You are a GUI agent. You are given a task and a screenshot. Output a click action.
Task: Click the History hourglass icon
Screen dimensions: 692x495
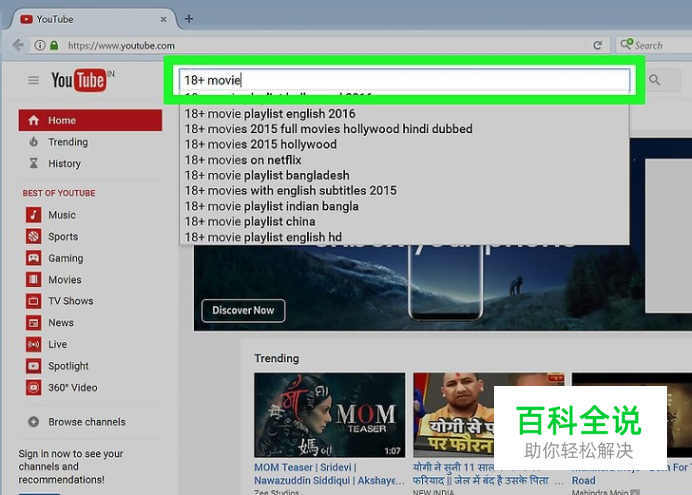click(34, 163)
